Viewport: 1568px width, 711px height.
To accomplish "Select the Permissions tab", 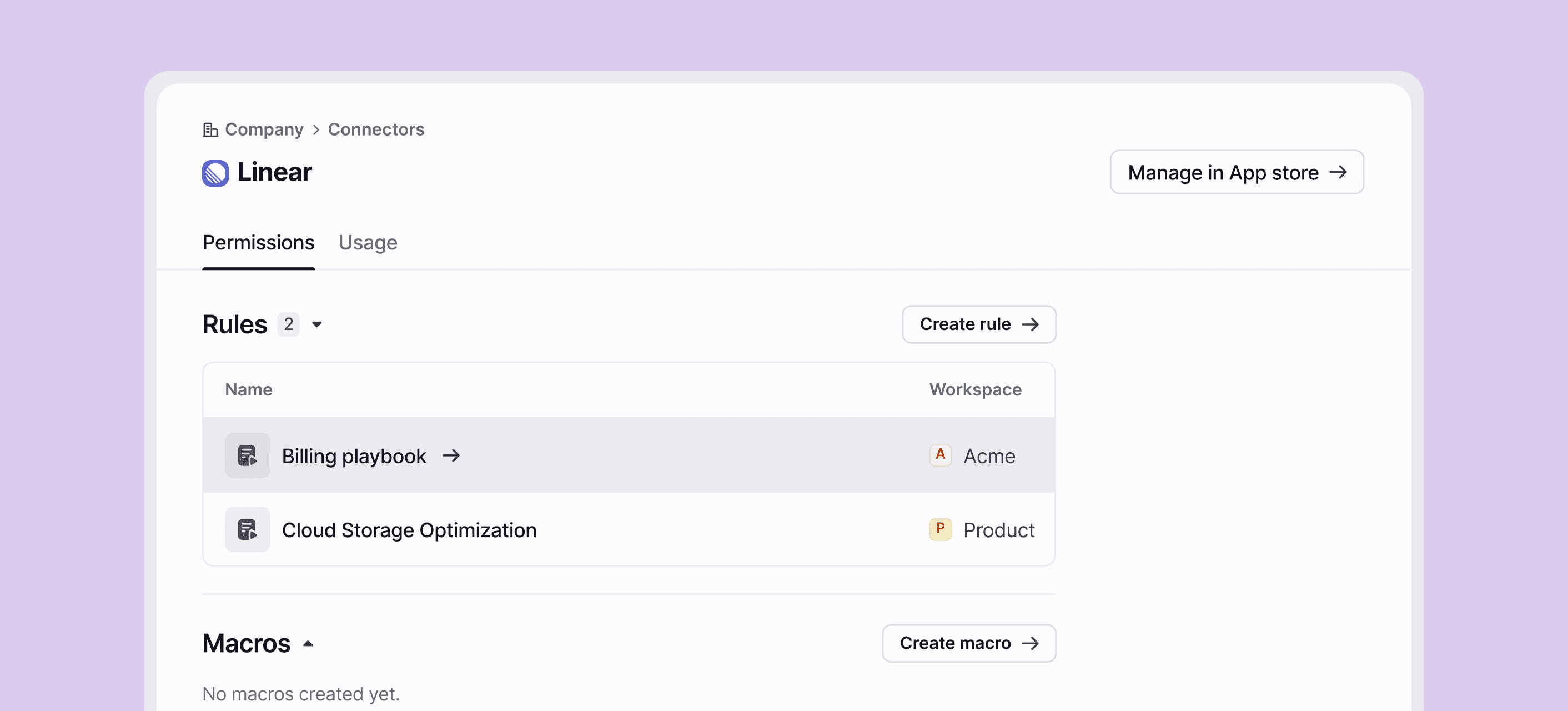I will coord(259,243).
